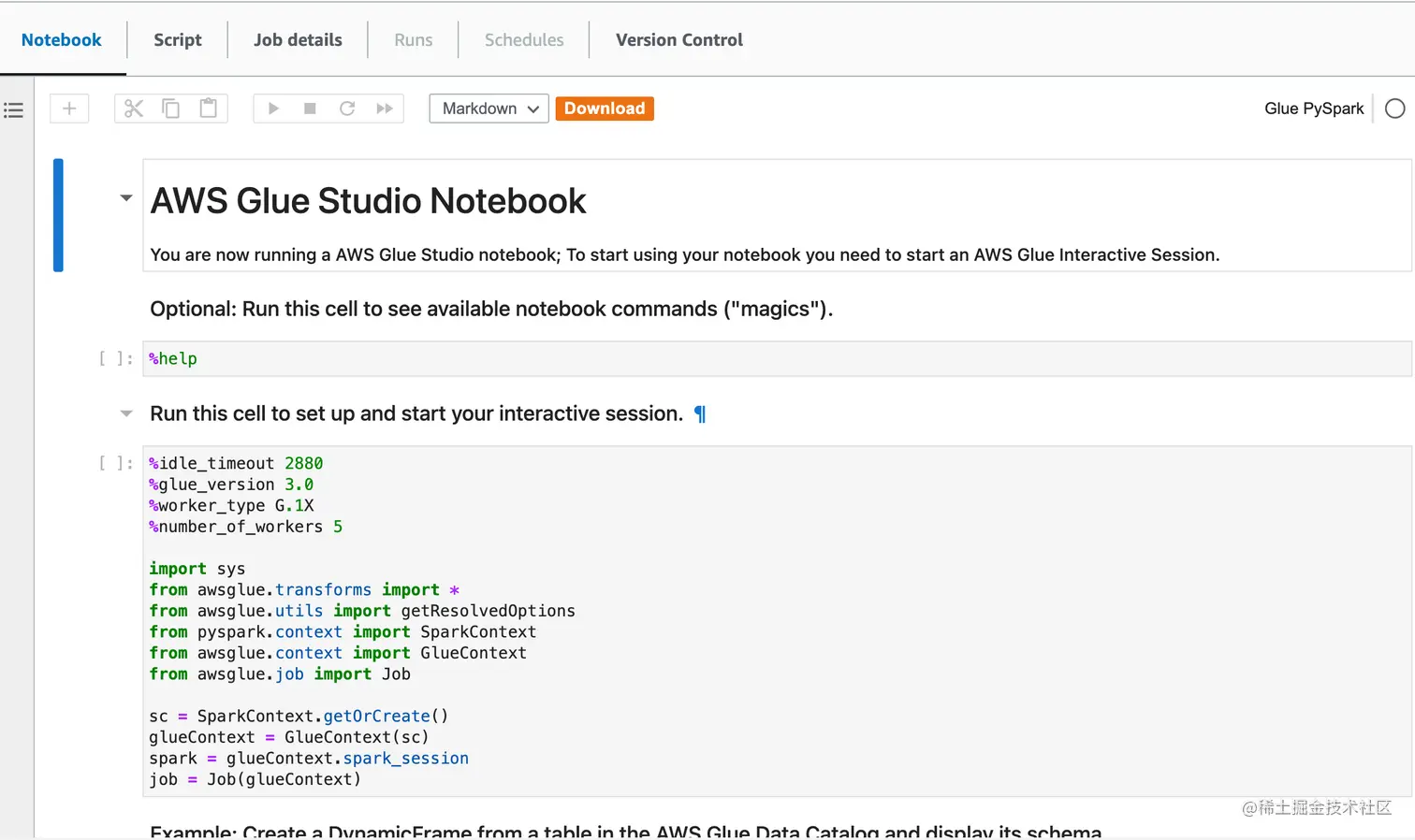
Task: Collapse the AWS Glue Studio Notebook heading
Action: [x=126, y=198]
